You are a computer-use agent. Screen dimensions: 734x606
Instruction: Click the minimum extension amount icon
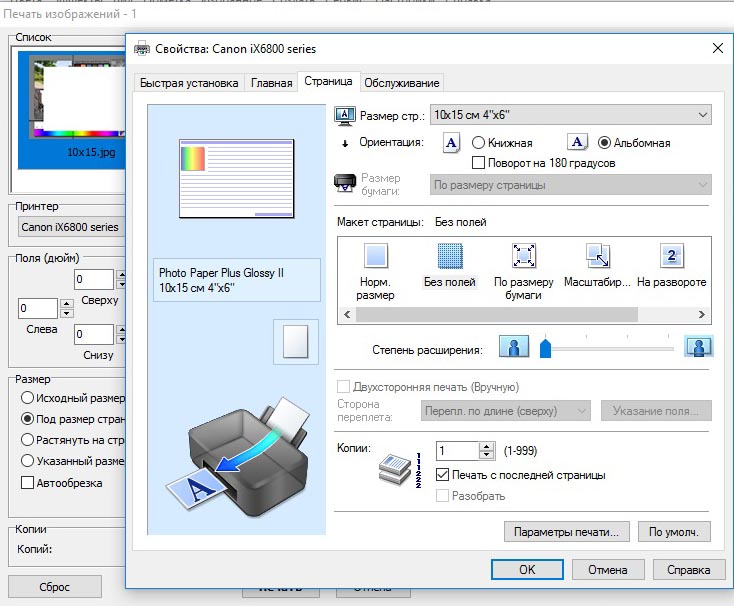514,347
